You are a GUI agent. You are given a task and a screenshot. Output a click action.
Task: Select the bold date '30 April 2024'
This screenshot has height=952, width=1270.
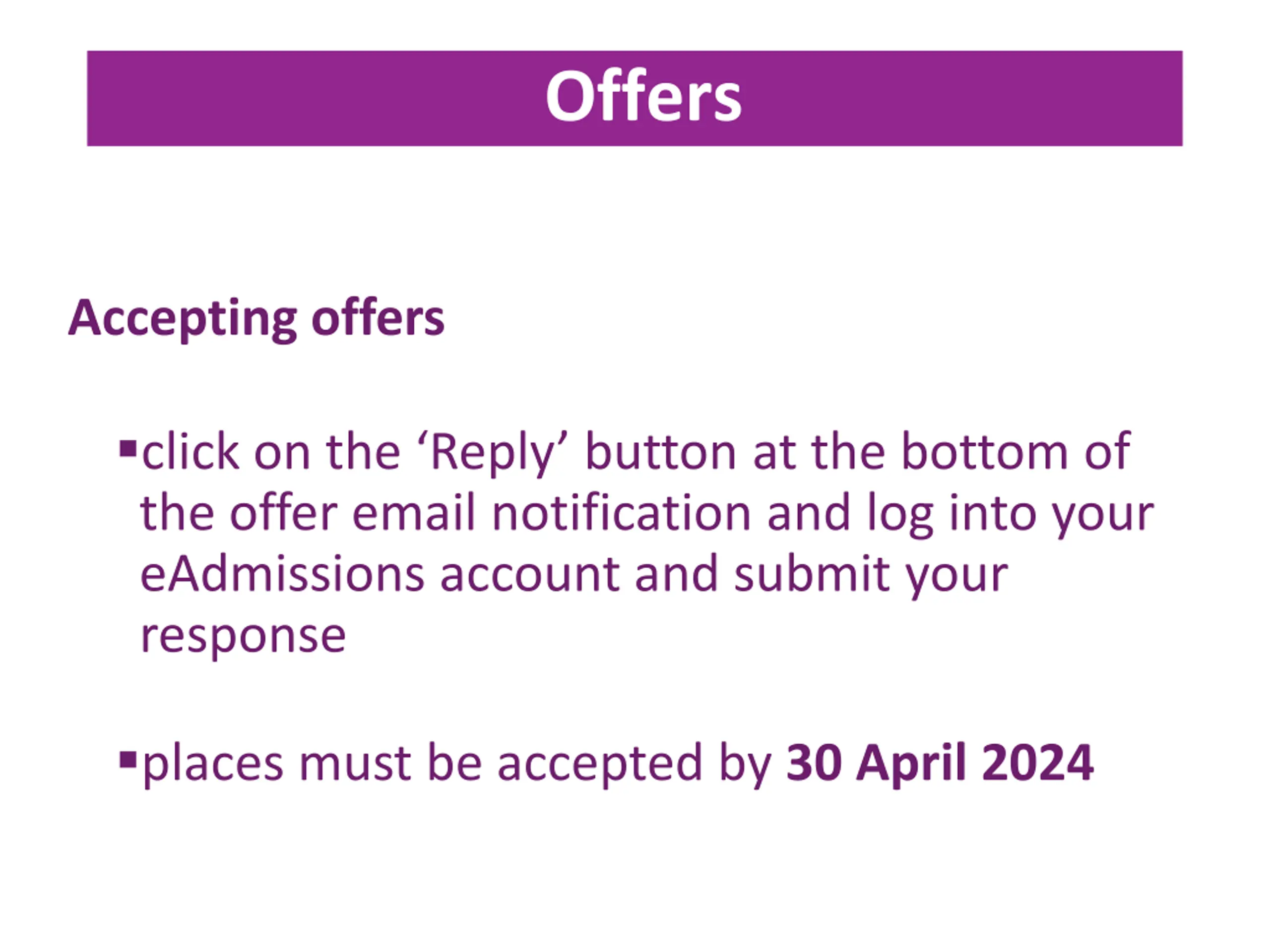[x=940, y=763]
